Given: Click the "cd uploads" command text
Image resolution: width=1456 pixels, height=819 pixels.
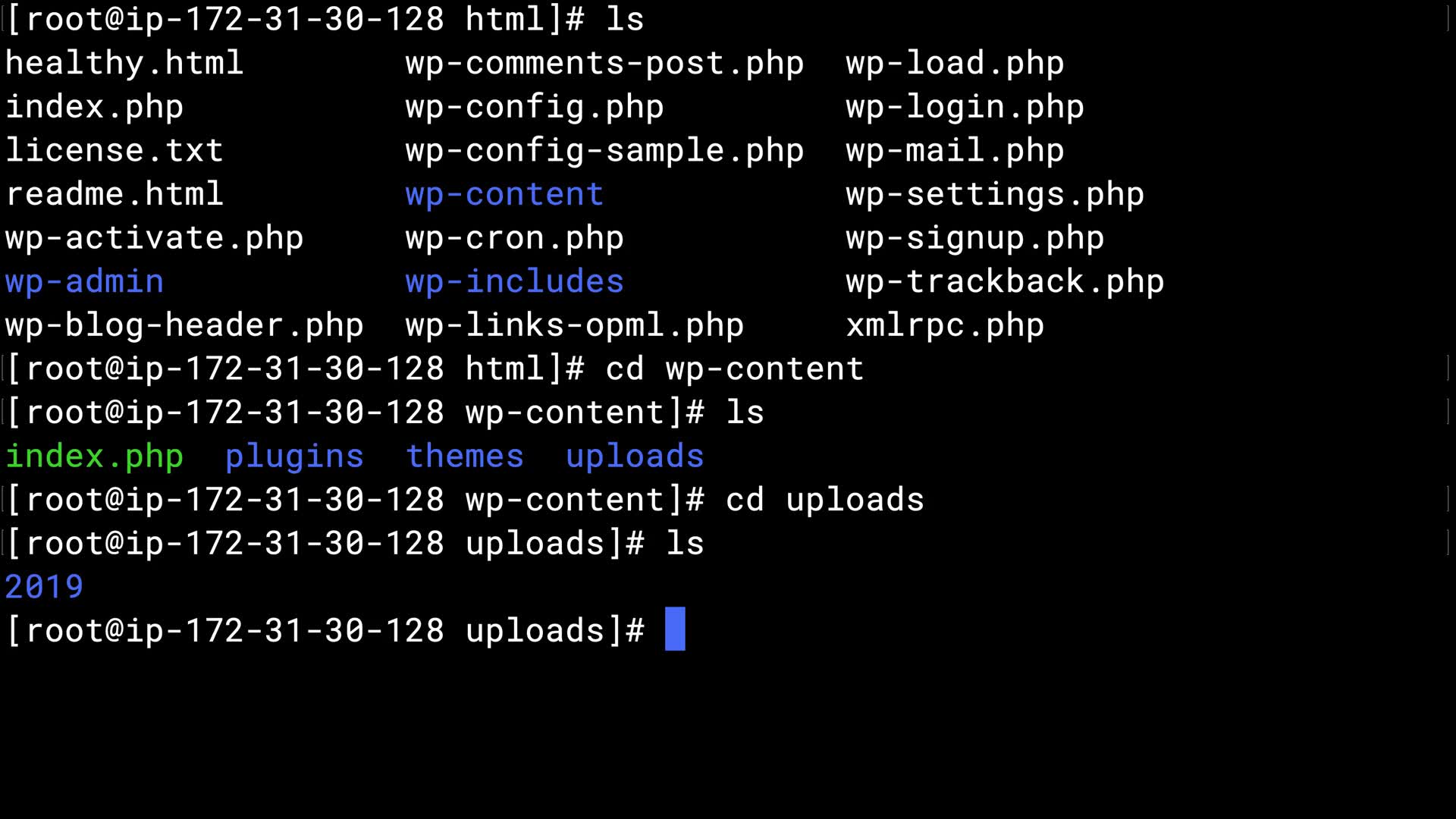Looking at the screenshot, I should 824,500.
